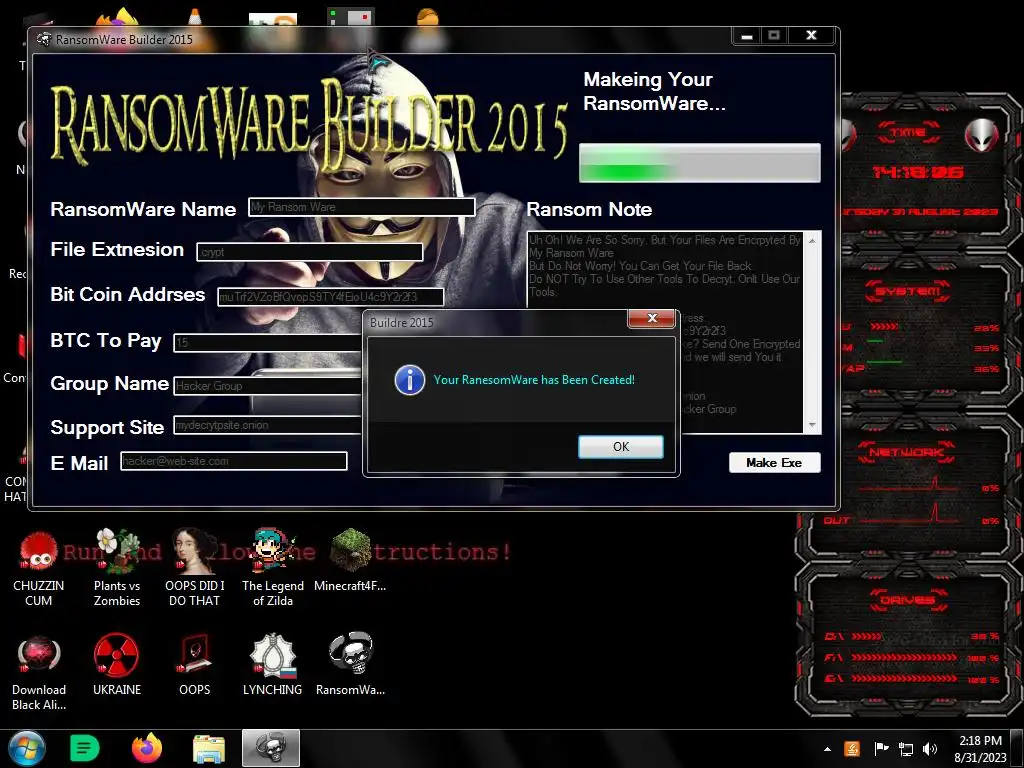Image resolution: width=1024 pixels, height=768 pixels.
Task: Select the Download Black Ali... desktop icon
Action: point(39,673)
